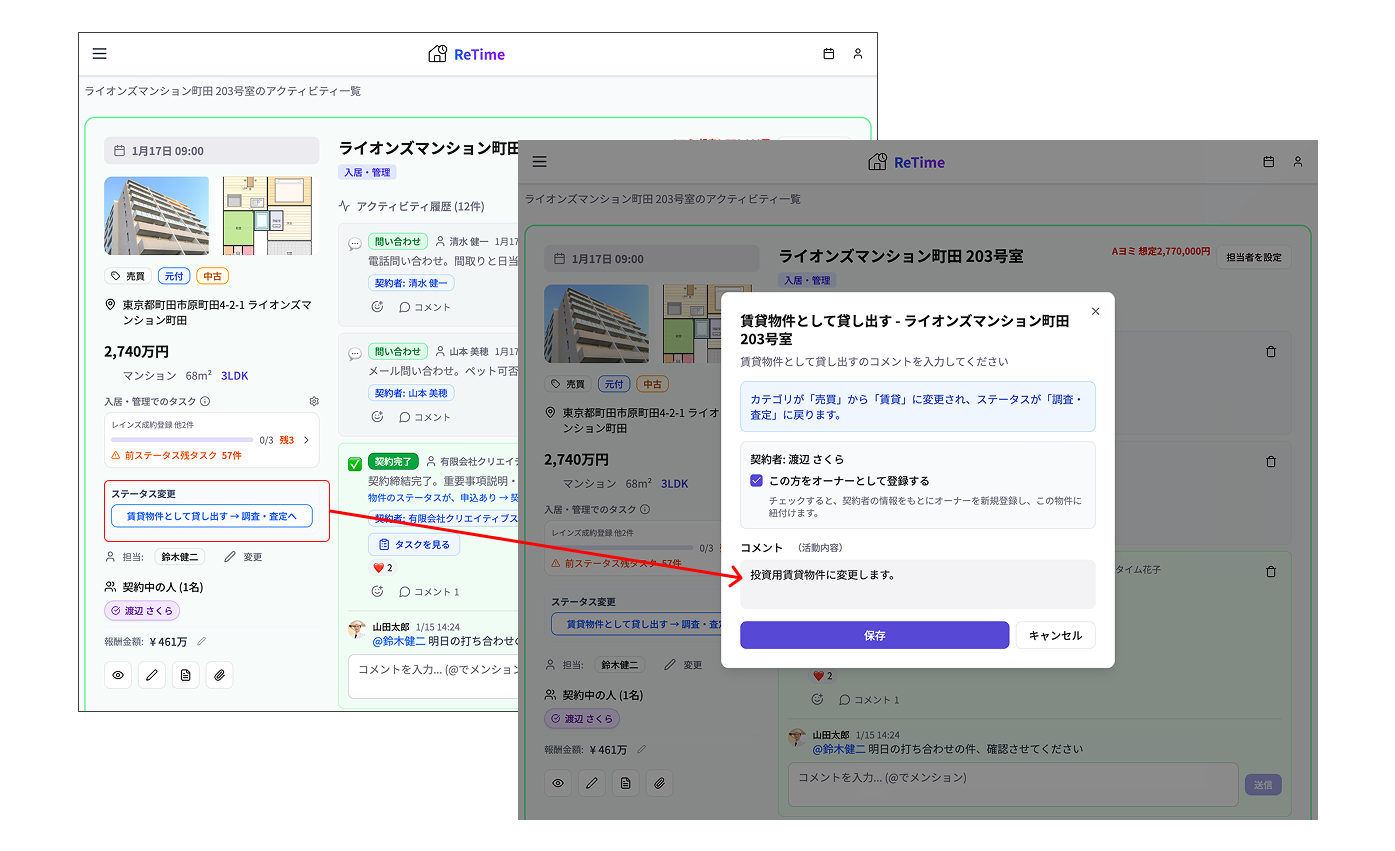Click 担当者を設定 button in right window
The width and height of the screenshot is (1395, 851).
click(1254, 257)
